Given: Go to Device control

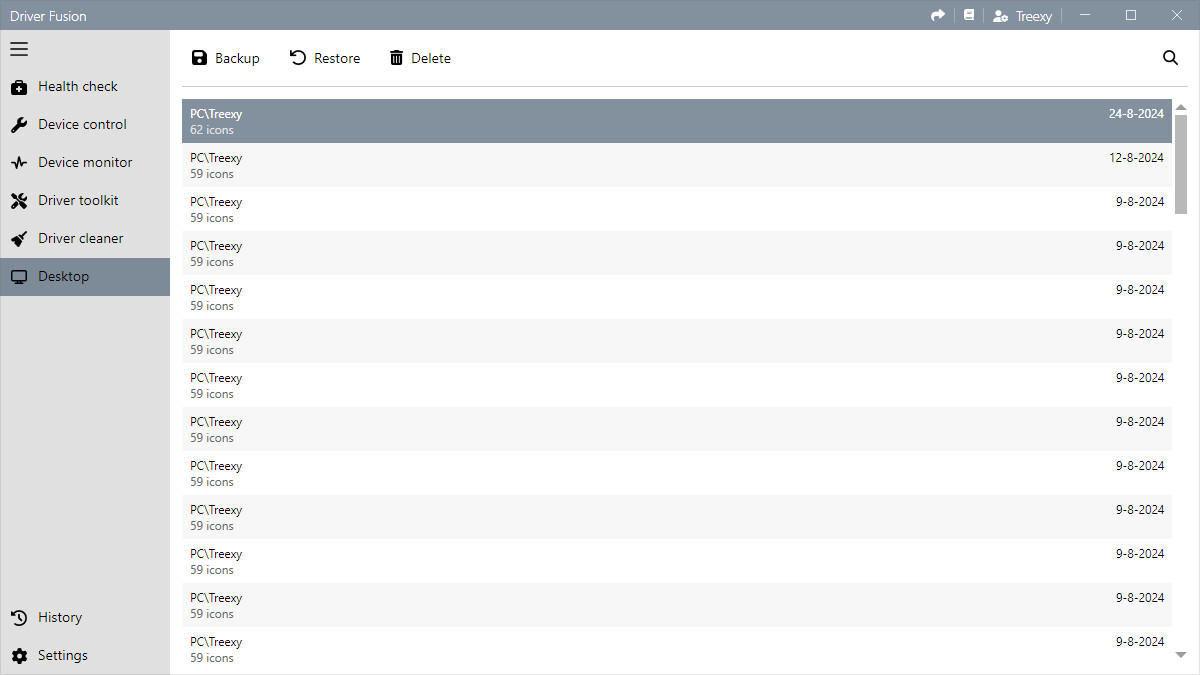Looking at the screenshot, I should pyautogui.click(x=85, y=125).
